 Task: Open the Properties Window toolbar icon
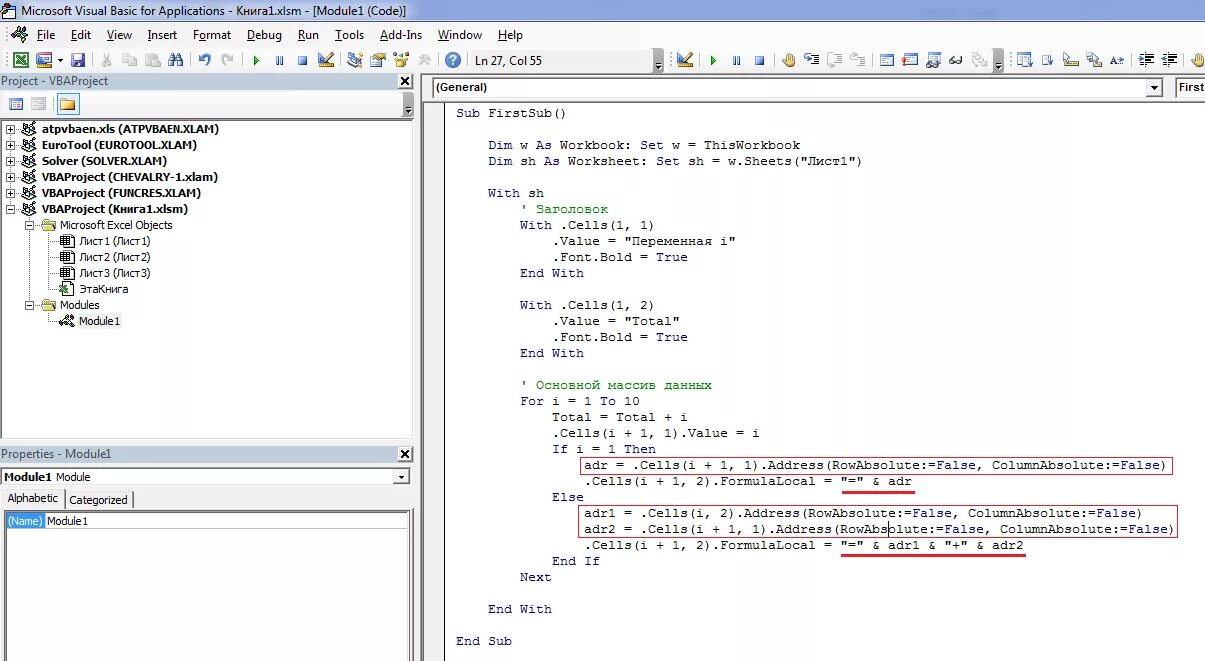point(377,60)
